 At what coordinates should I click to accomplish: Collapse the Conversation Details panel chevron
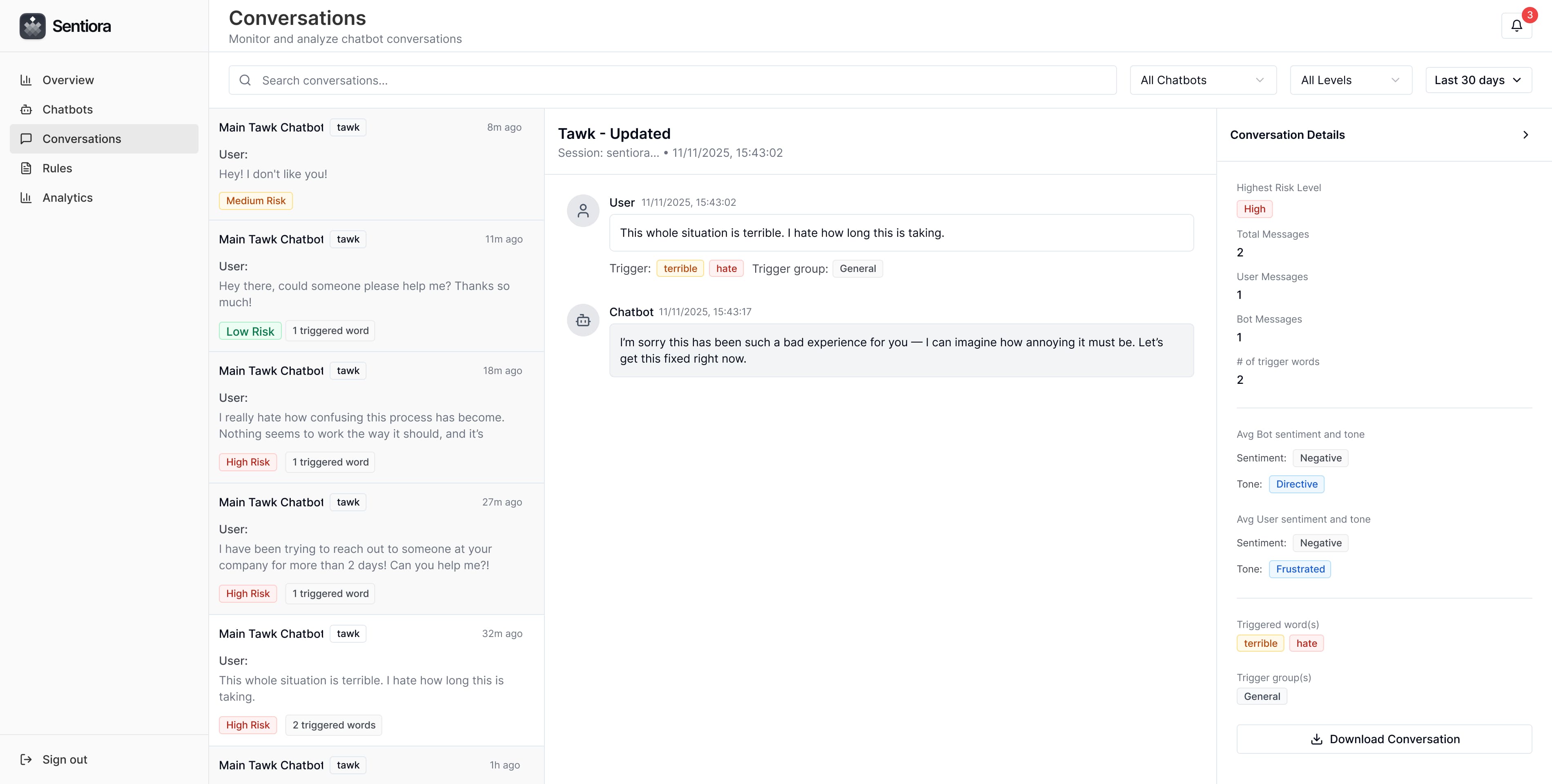1525,135
